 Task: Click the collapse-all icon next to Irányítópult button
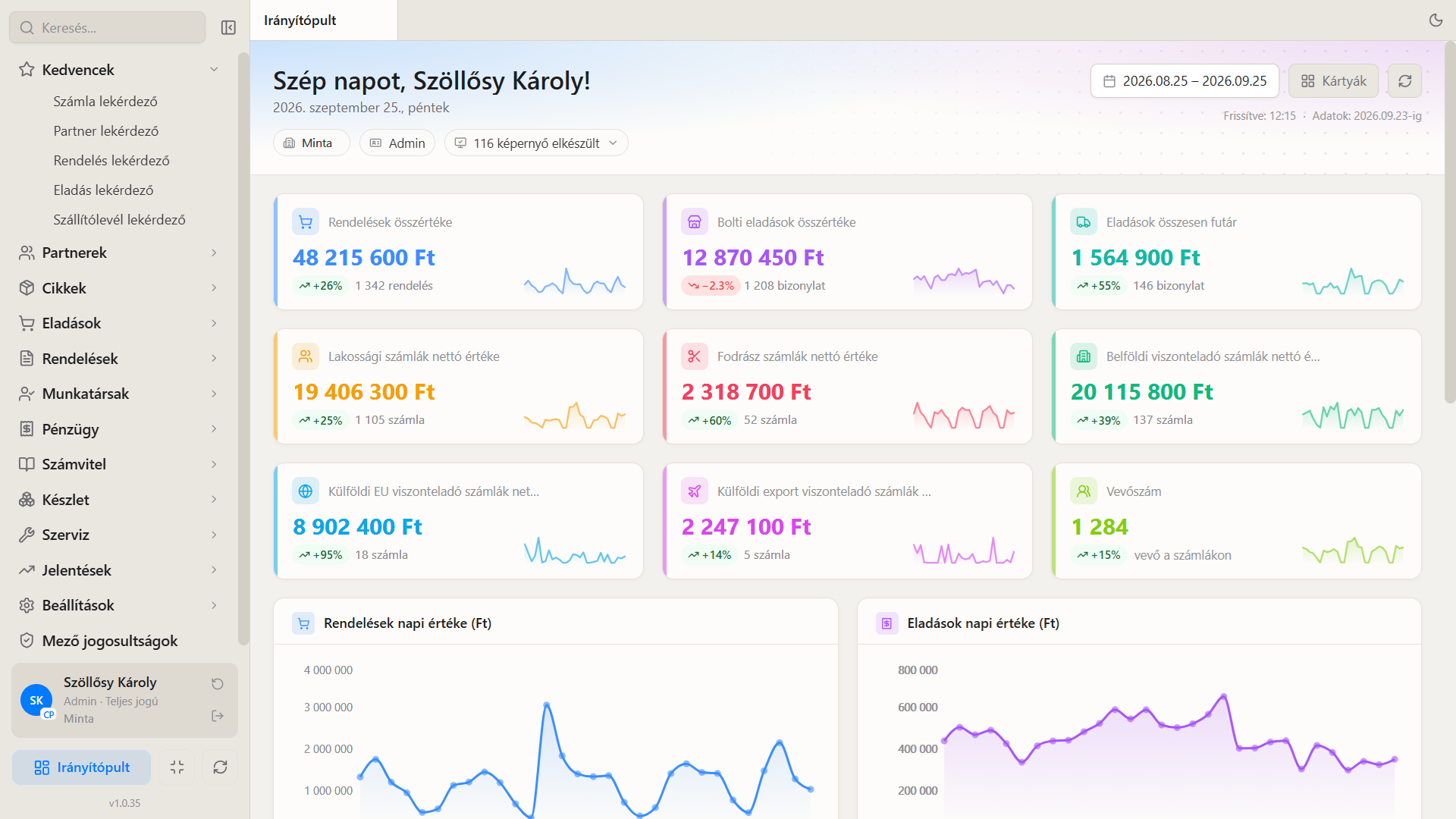[x=177, y=767]
